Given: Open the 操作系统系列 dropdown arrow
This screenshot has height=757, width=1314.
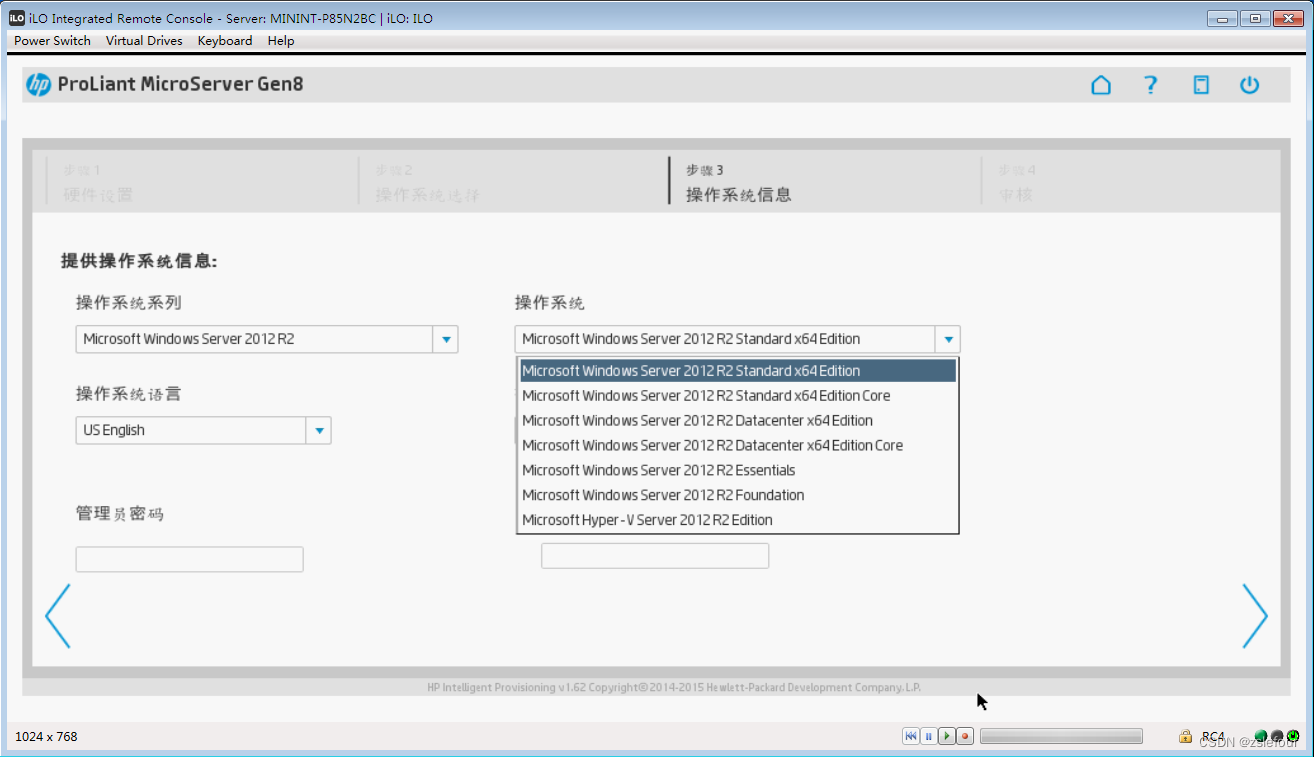Looking at the screenshot, I should 446,339.
